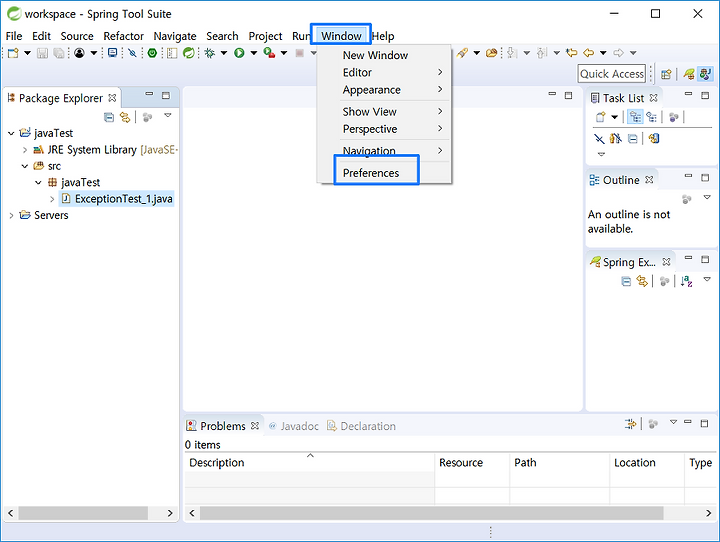Screen dimensions: 720x542
Task: Open the Refactor menu
Action: pyautogui.click(x=123, y=36)
